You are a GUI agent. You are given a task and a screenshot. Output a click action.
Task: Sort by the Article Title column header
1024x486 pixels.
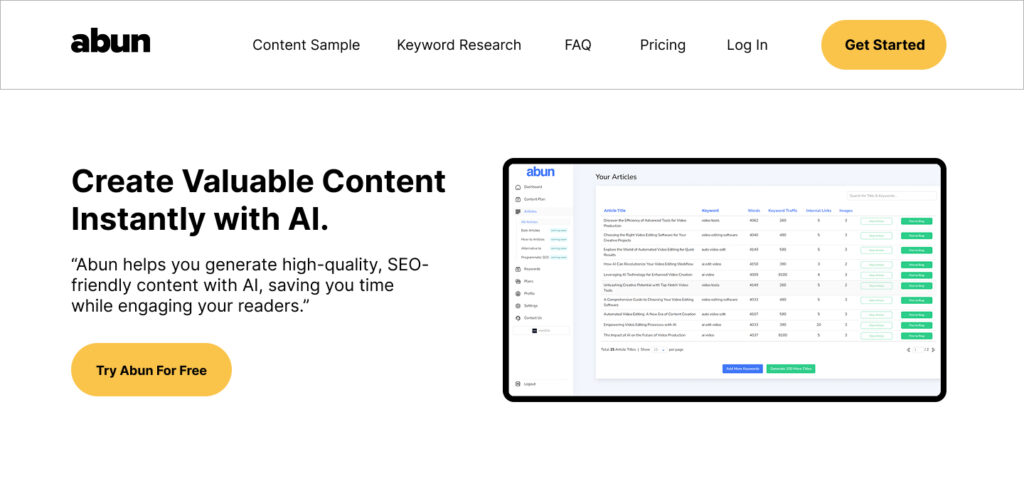(615, 210)
